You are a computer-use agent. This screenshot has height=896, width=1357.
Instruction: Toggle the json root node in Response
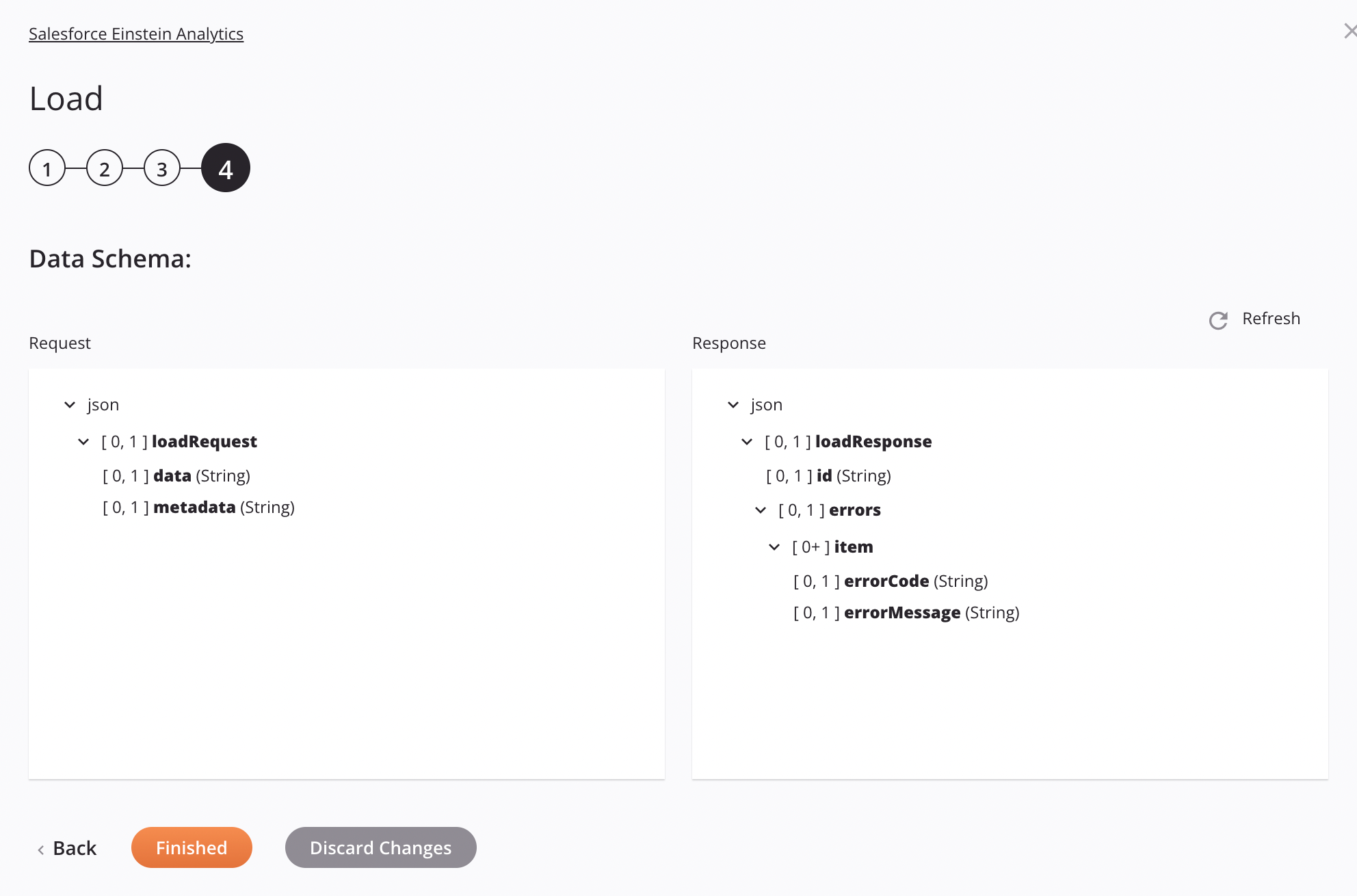click(x=733, y=404)
